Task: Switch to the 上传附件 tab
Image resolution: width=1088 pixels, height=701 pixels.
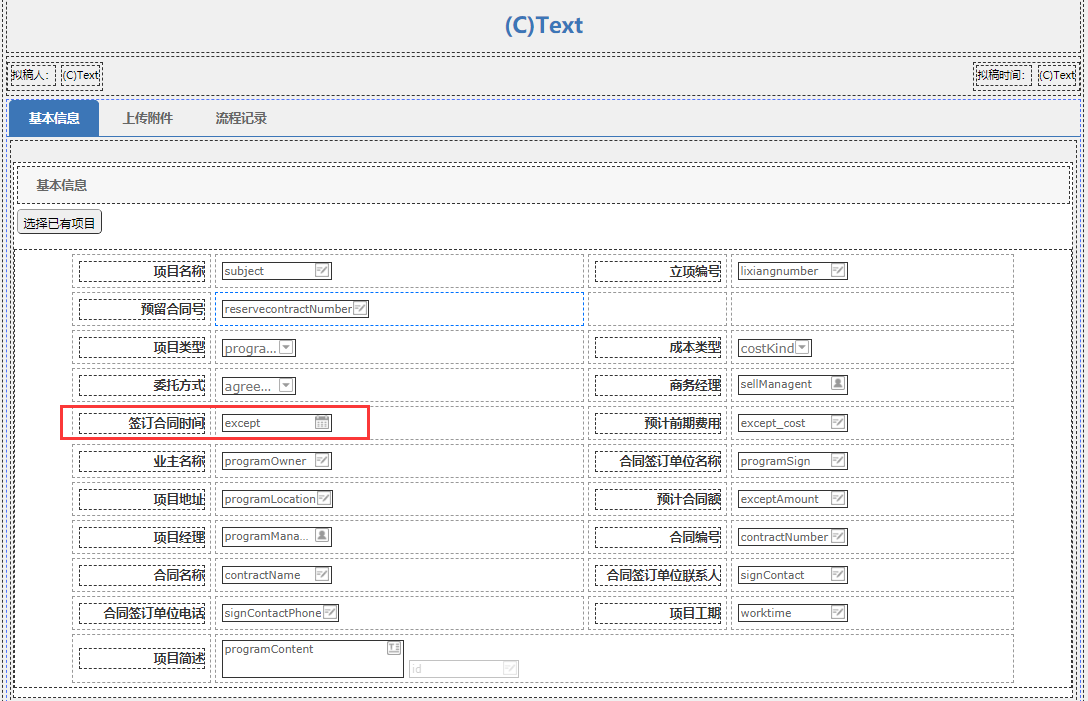Action: (148, 118)
